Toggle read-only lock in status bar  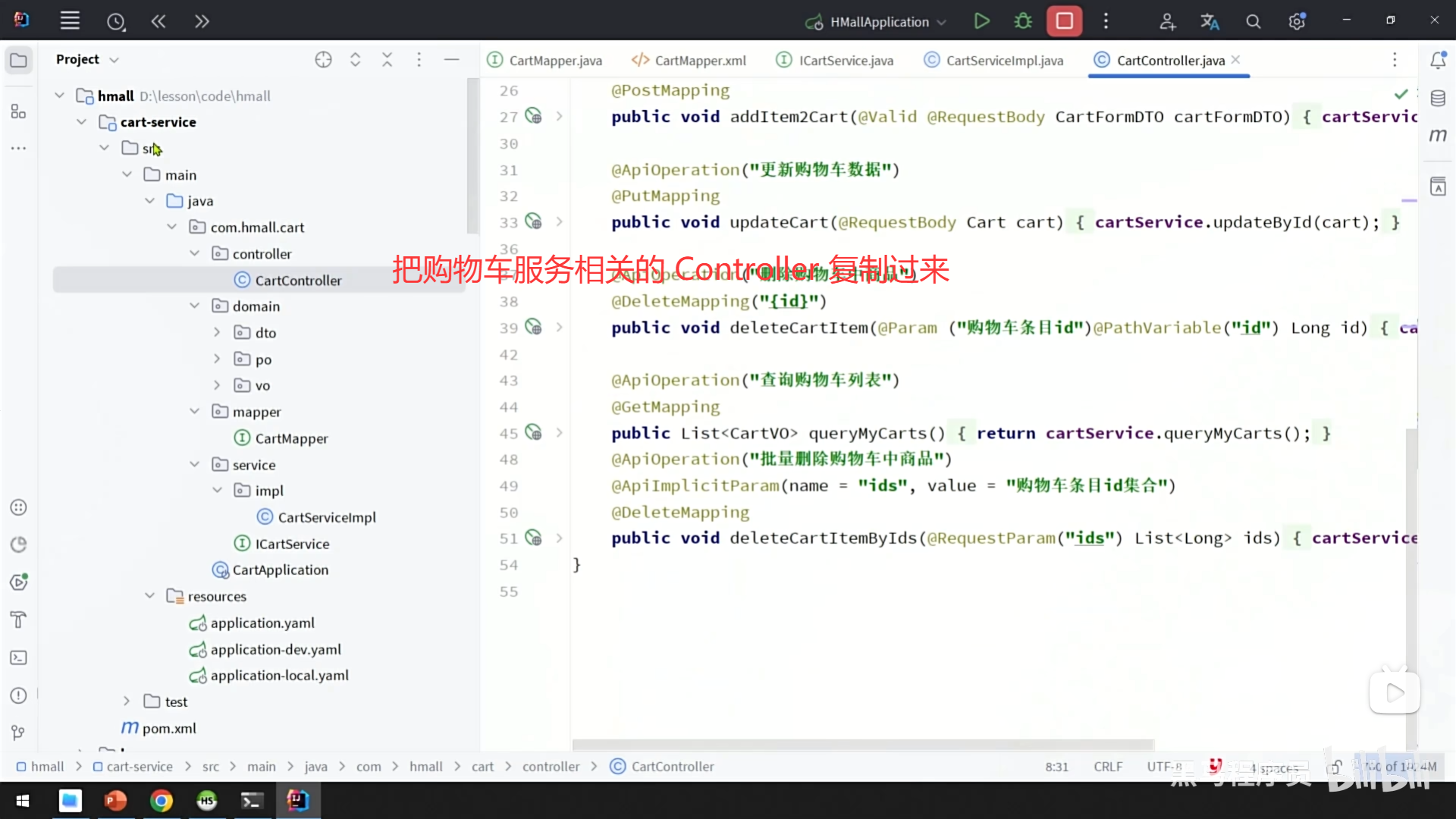click(1335, 767)
